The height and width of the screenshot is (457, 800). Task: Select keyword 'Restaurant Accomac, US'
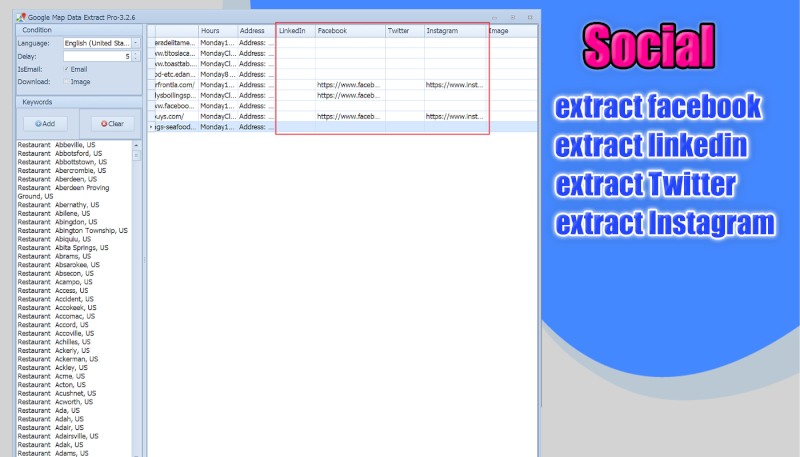[x=56, y=317]
